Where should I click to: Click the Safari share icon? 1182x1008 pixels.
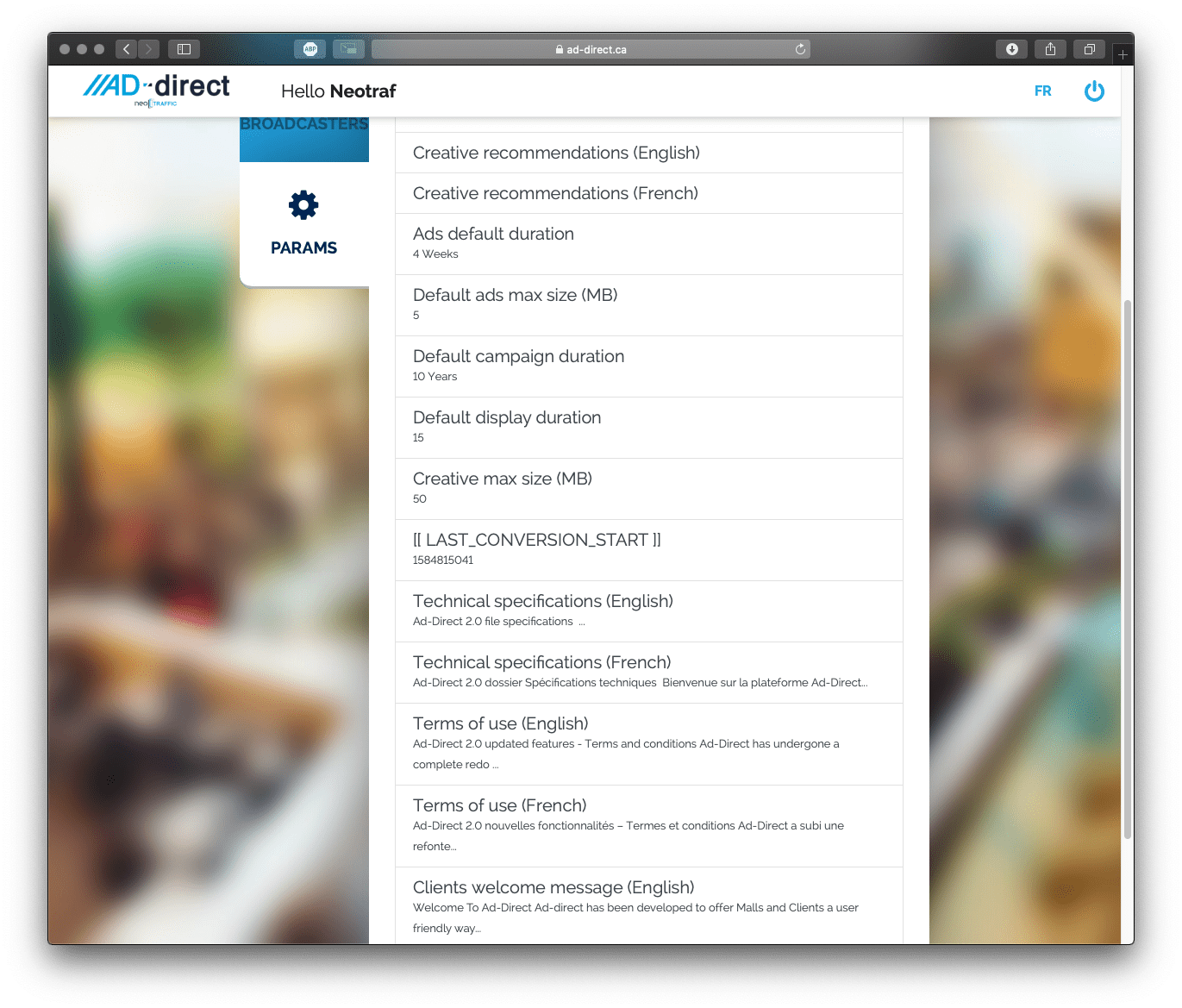(1050, 49)
